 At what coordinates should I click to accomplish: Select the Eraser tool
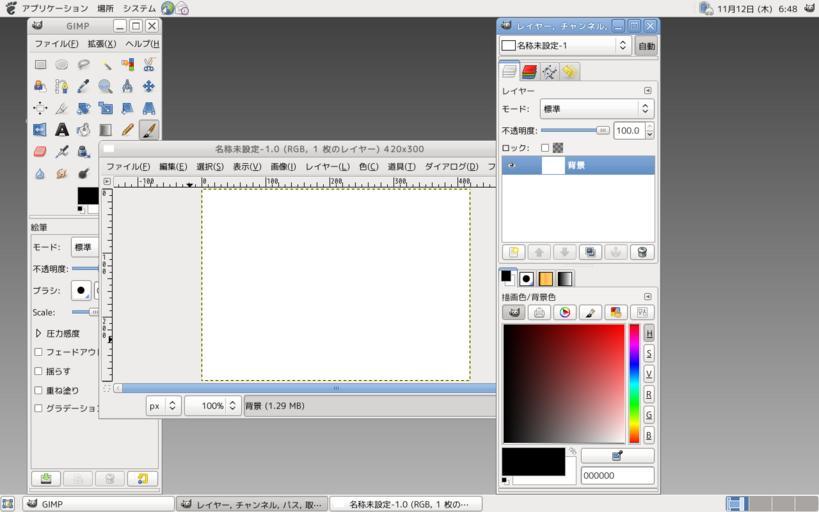point(40,152)
